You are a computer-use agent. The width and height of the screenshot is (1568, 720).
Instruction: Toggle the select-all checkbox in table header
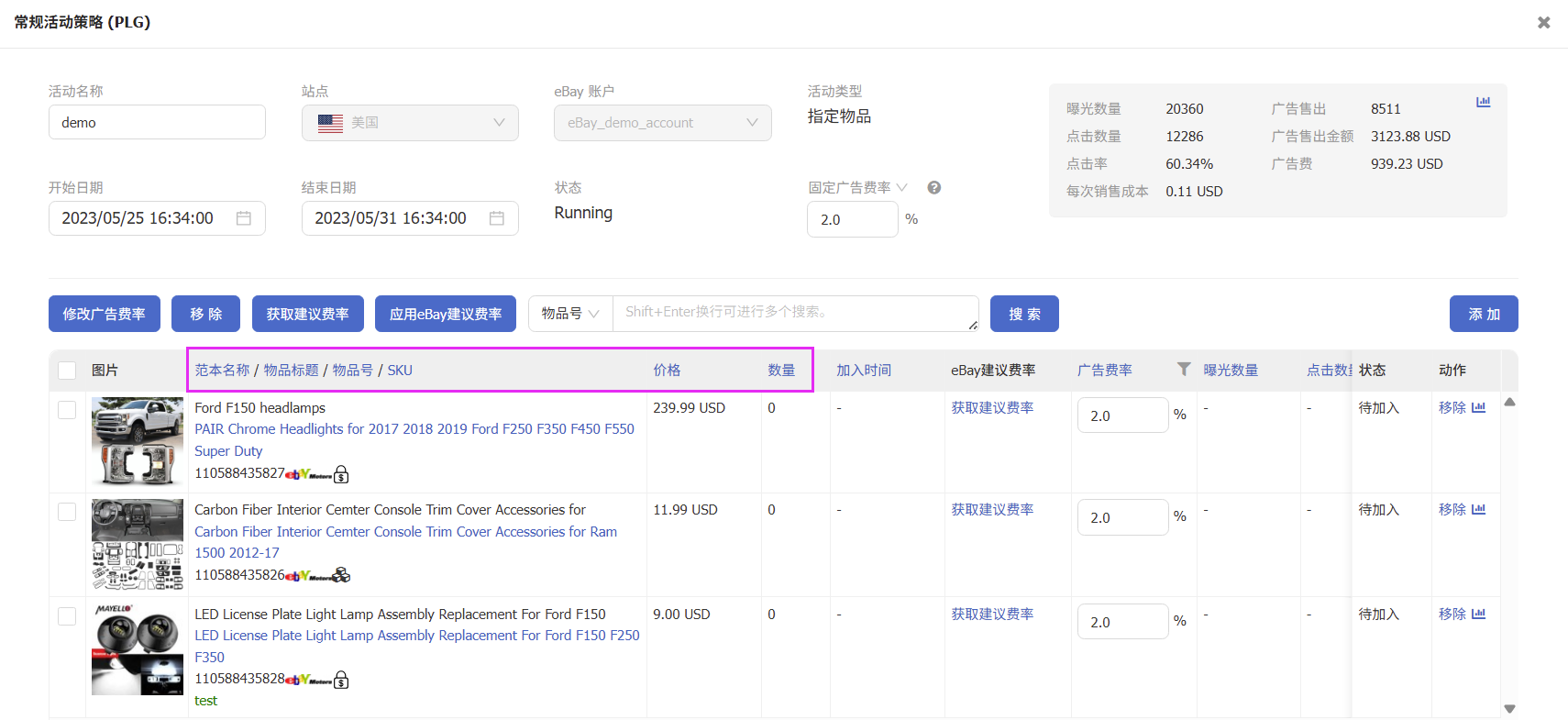coord(67,371)
